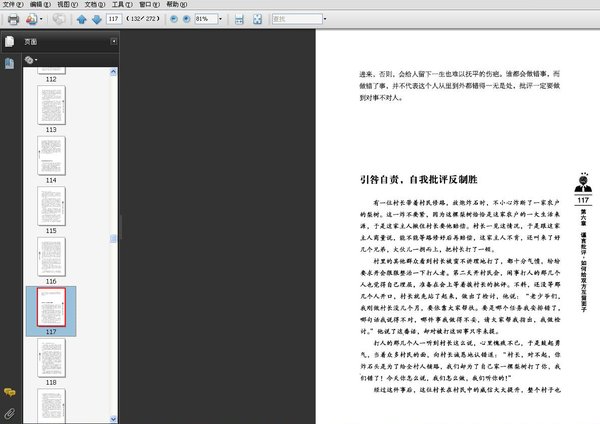Print the document with the printer icon
600x424 pixels.
point(13,19)
